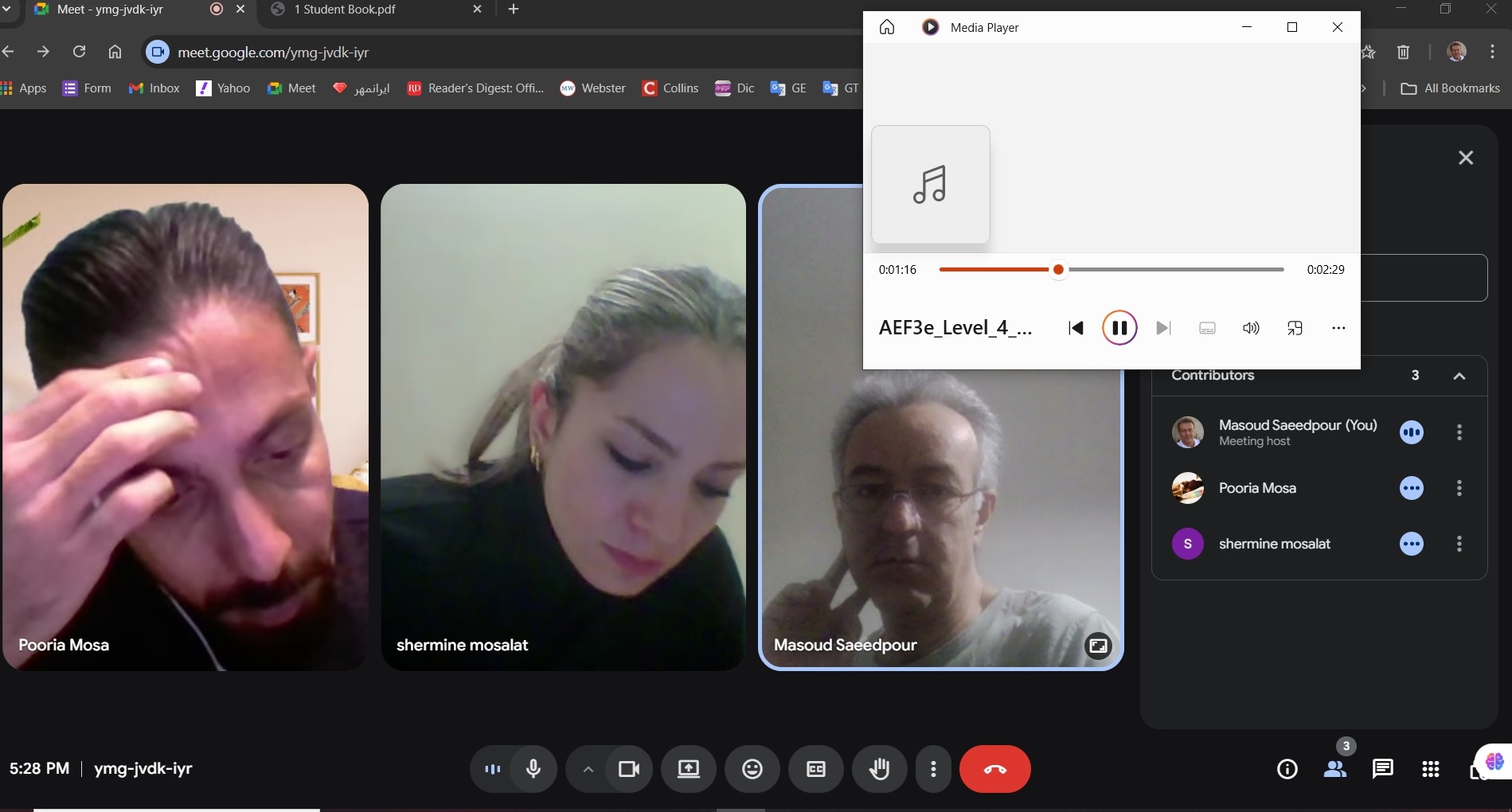Open Media Player more options menu
The height and width of the screenshot is (812, 1512).
pos(1338,328)
